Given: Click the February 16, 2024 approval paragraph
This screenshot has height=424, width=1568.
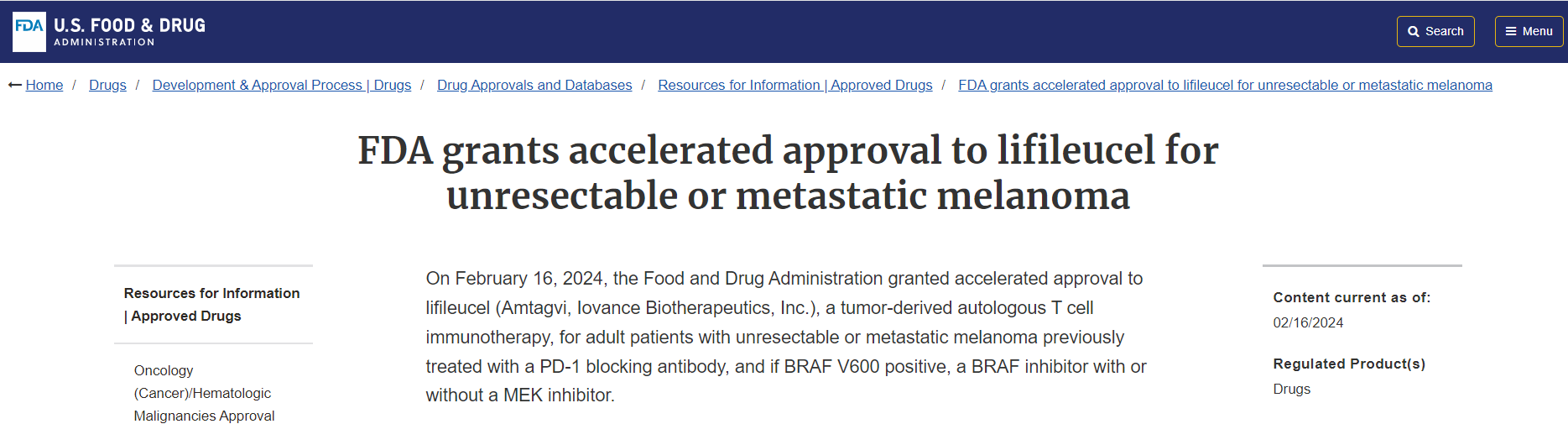Looking at the screenshot, I should click(x=786, y=337).
